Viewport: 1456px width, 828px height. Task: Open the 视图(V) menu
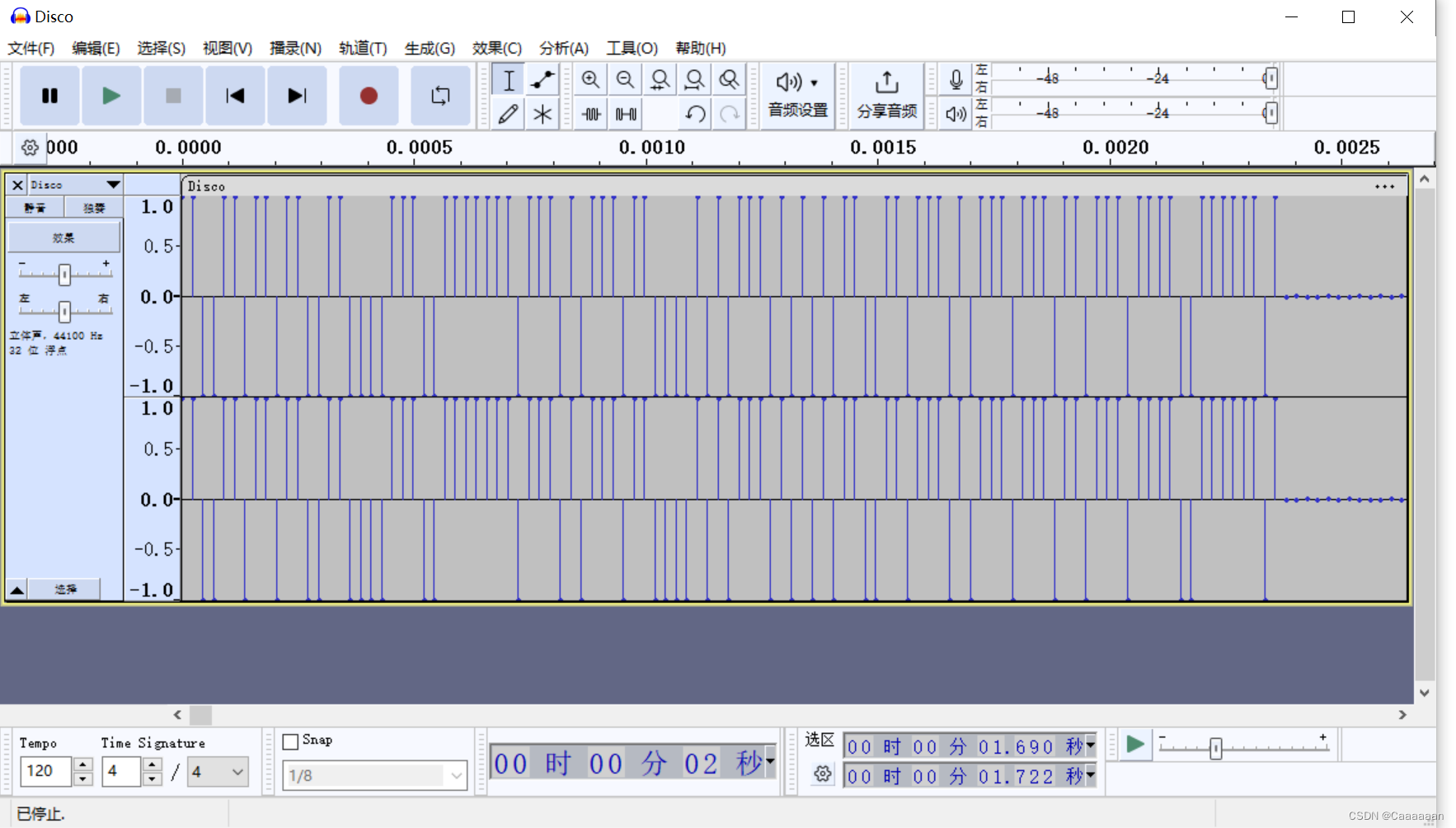click(228, 48)
